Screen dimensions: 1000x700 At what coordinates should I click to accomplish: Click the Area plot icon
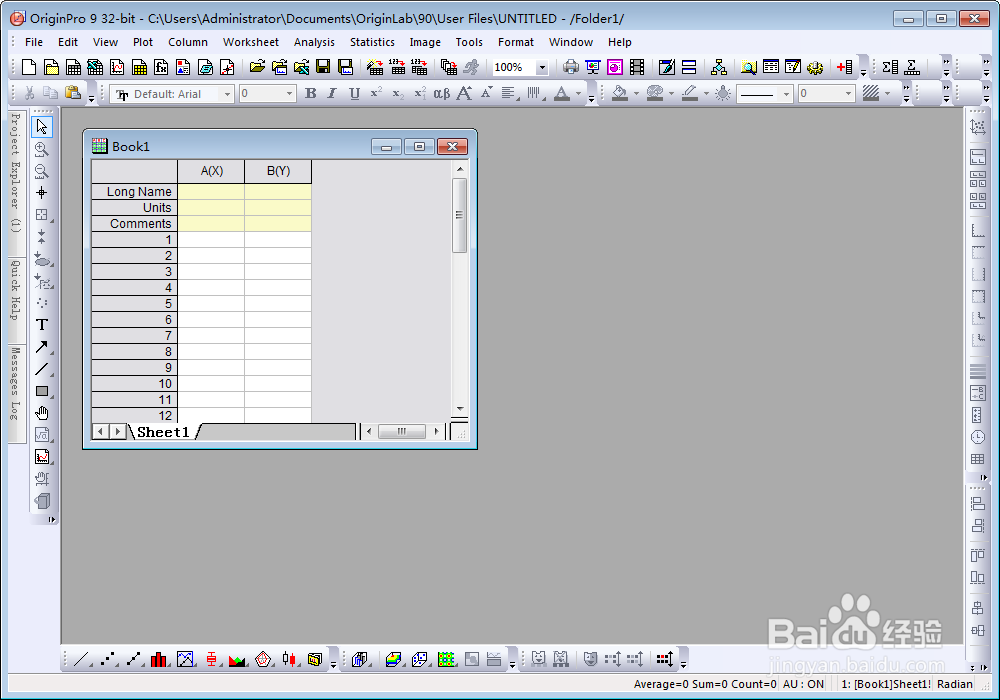coord(237,659)
